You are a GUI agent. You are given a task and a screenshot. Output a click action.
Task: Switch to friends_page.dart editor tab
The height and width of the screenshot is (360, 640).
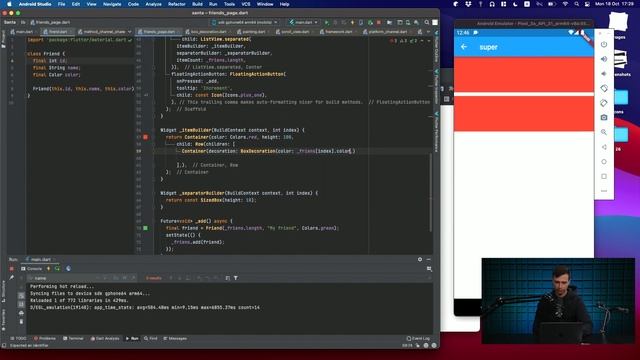[x=159, y=31]
